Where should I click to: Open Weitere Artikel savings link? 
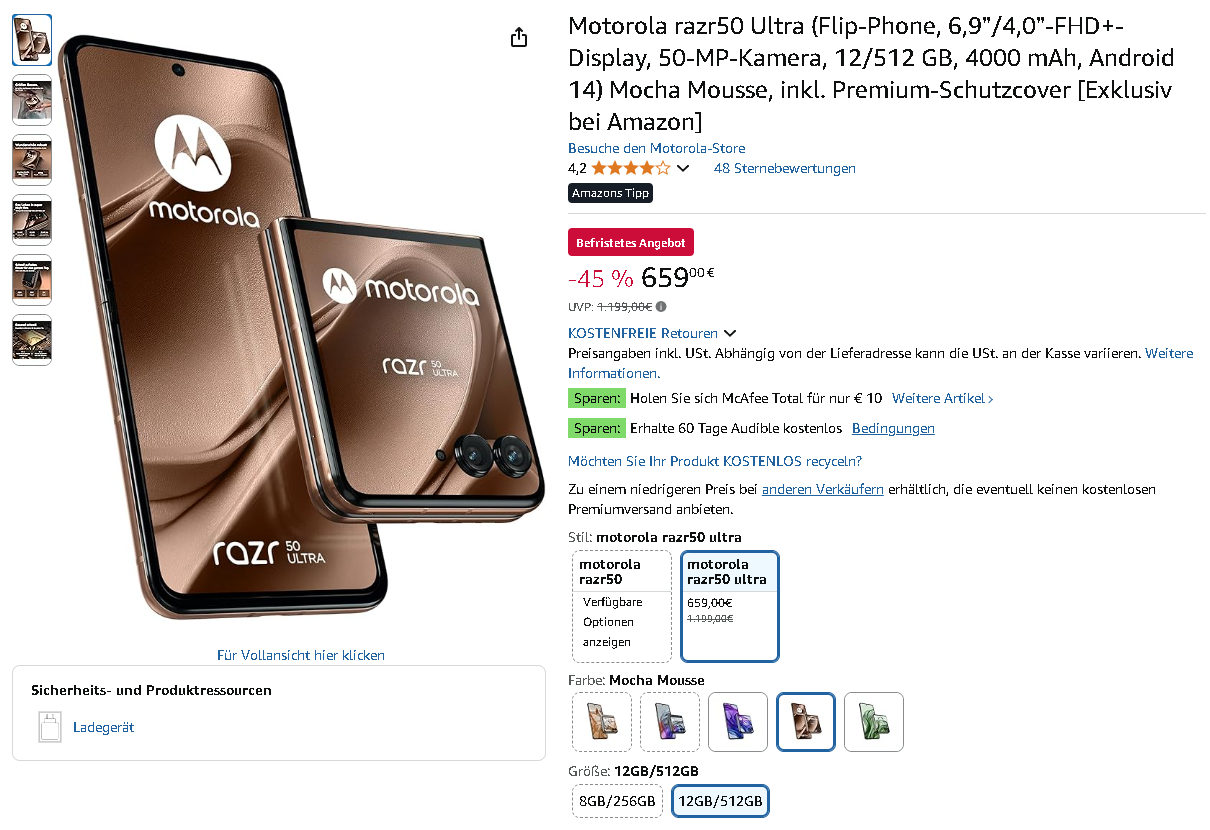(942, 398)
